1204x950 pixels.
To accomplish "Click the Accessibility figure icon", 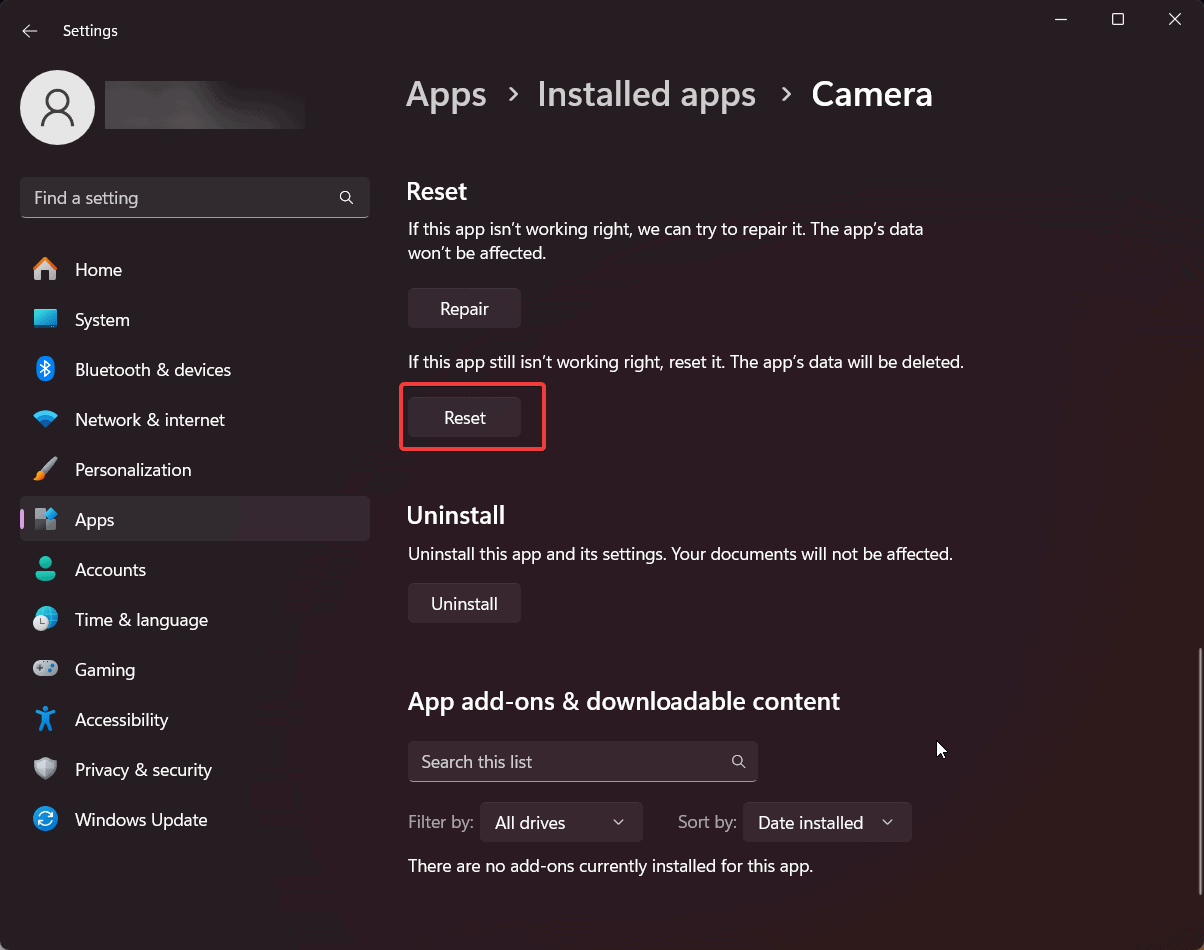I will 45,720.
